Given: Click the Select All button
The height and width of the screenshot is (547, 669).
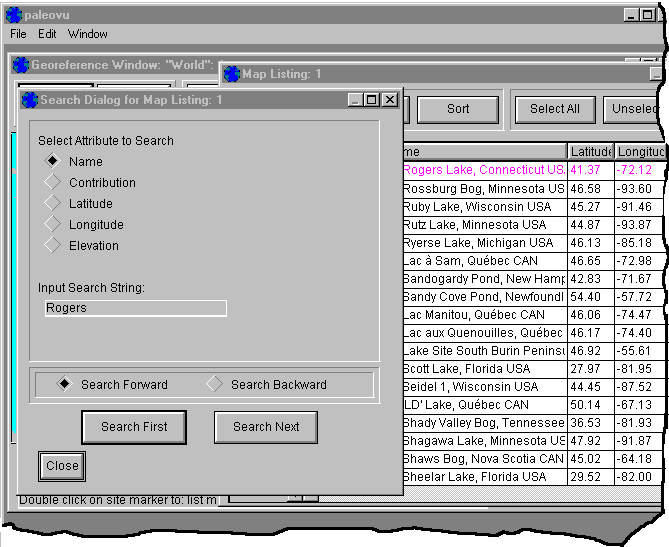Looking at the screenshot, I should pos(554,109).
